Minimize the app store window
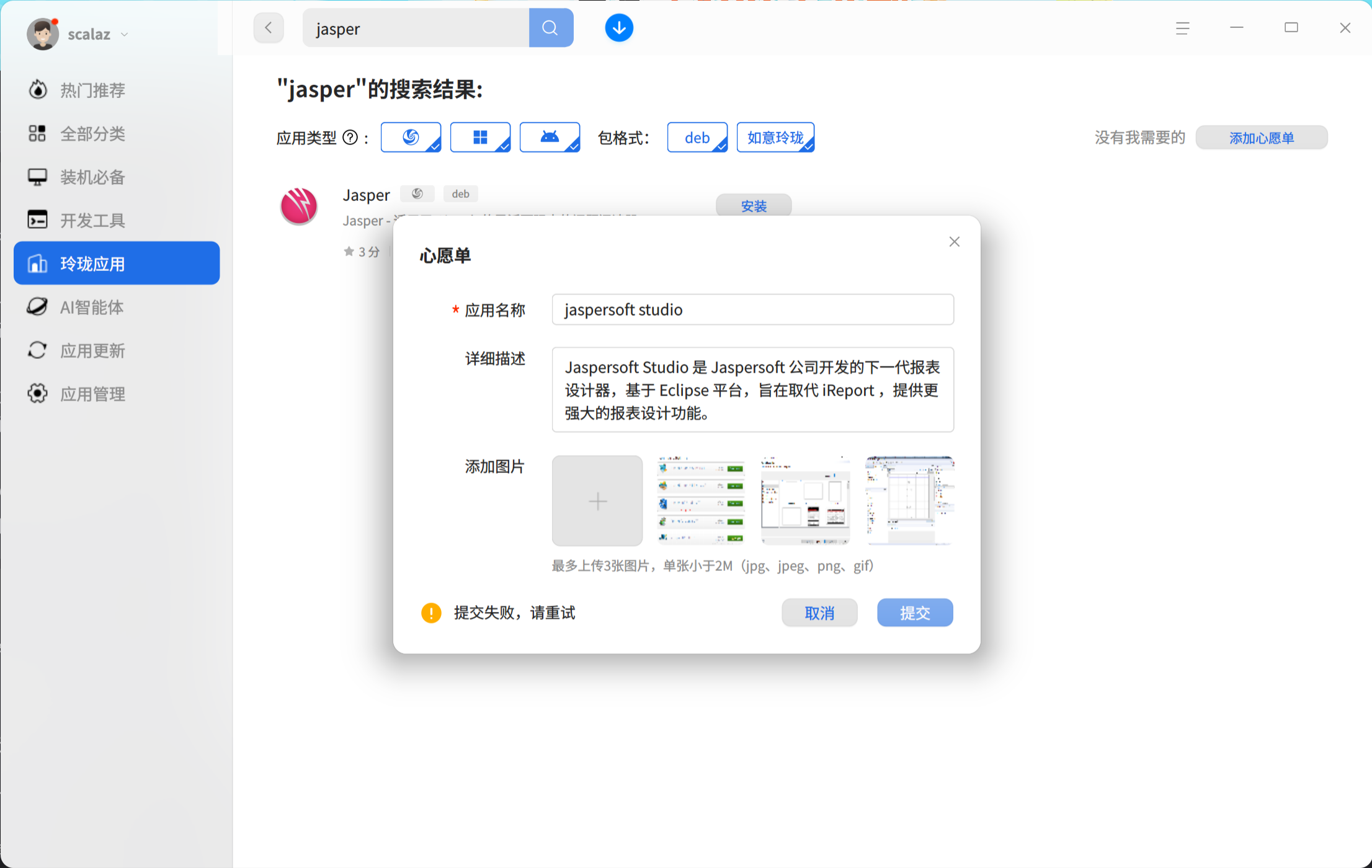Screen dimensions: 1372x868 coord(1237,28)
